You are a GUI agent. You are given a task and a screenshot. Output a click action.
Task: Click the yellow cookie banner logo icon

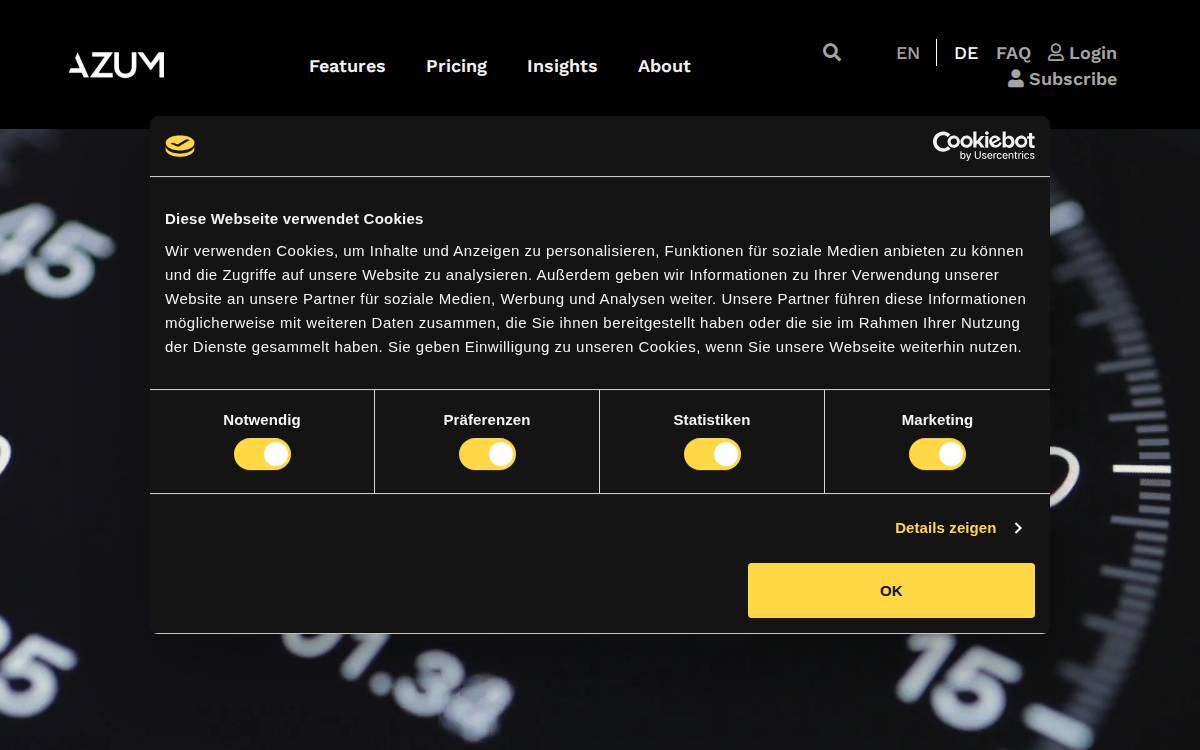[180, 146]
